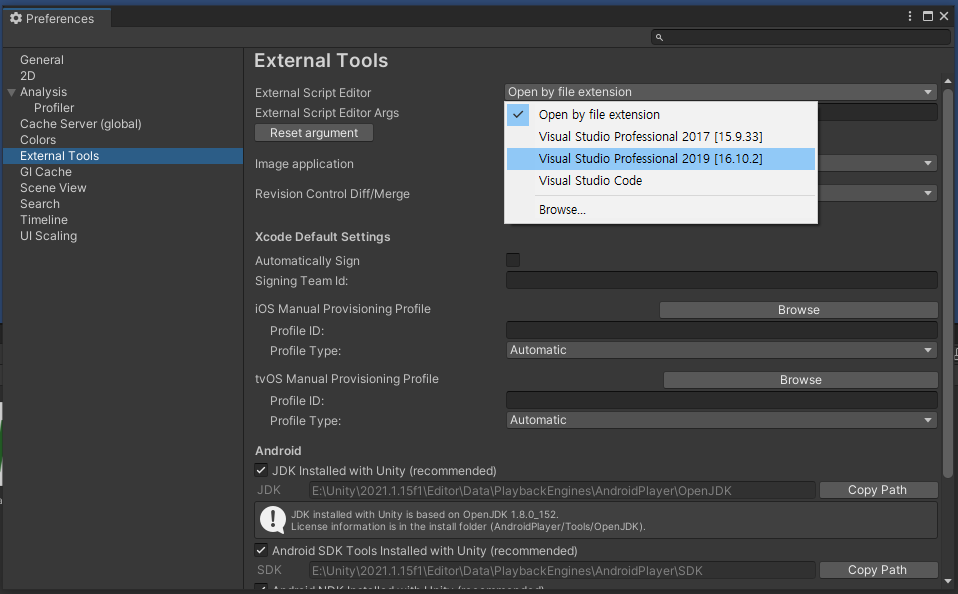Uncheck JDK Installed with Unity
The height and width of the screenshot is (594, 958).
261,470
